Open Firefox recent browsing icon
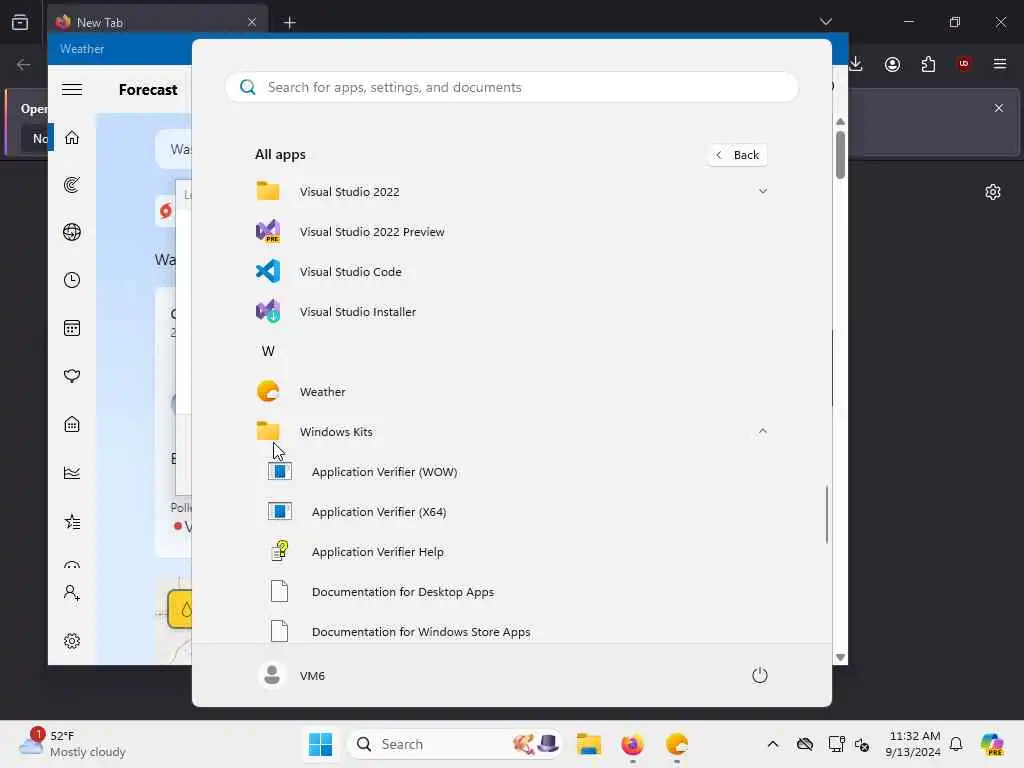 (20, 22)
